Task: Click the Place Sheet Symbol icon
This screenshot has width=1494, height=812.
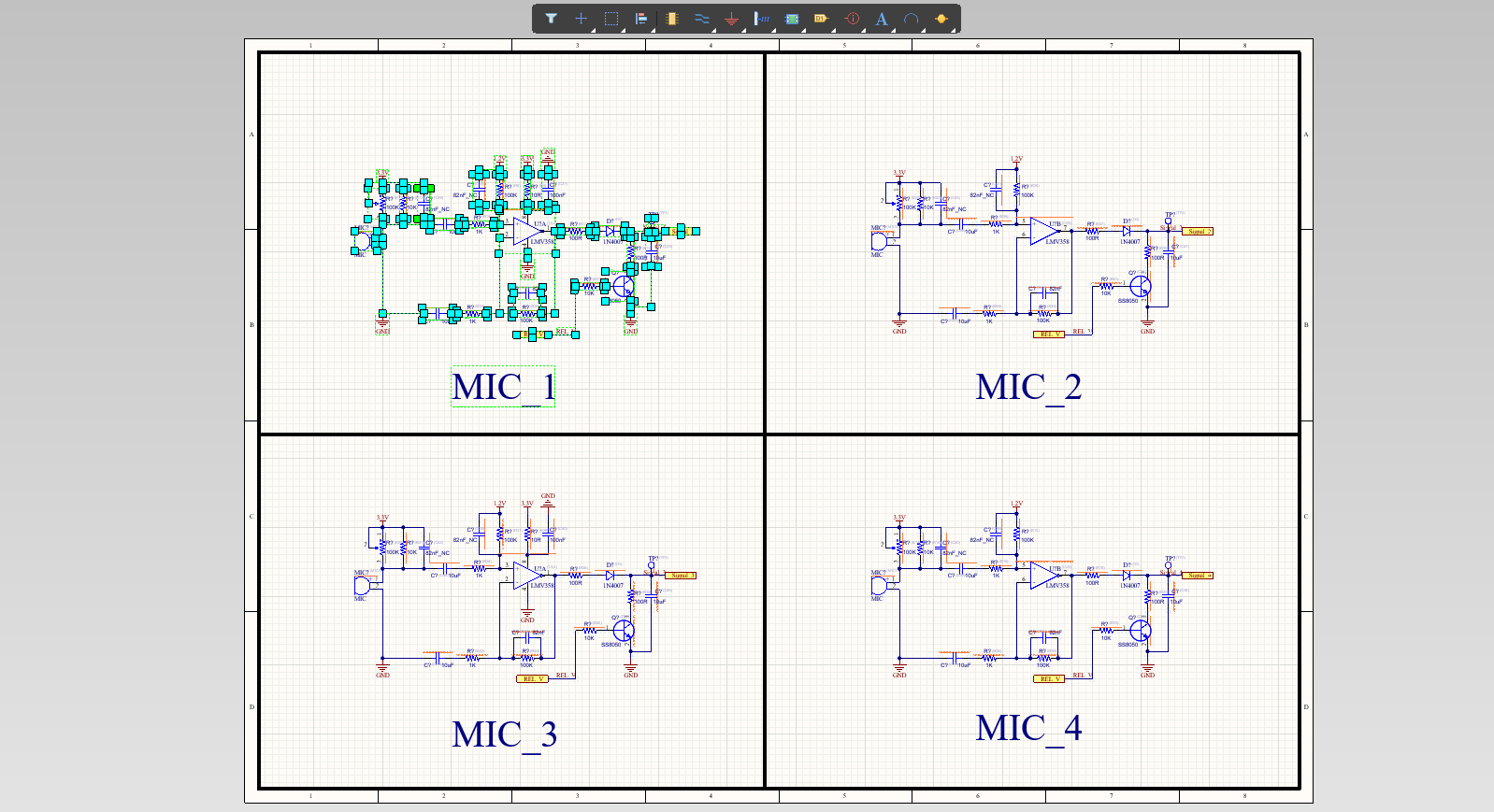Action: [x=792, y=19]
